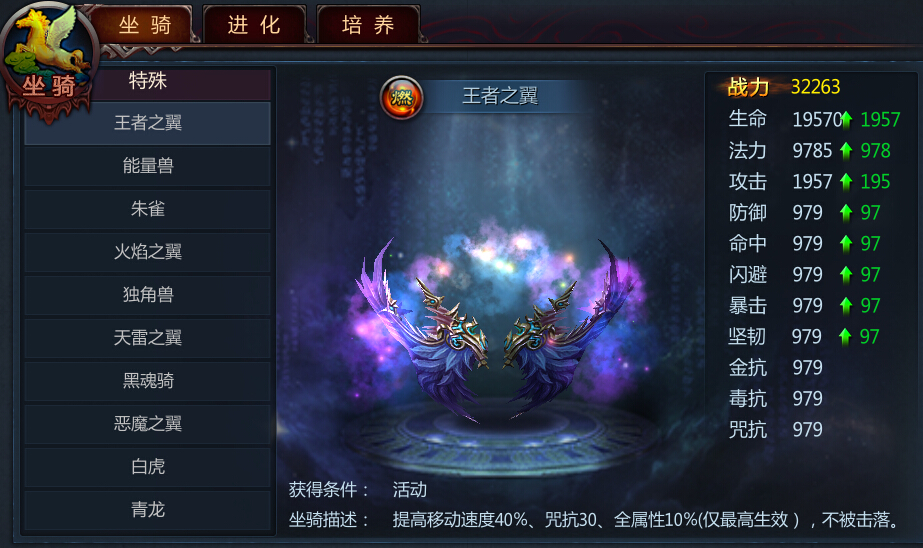Select 能量兽 in the mount list
Screen dimensions: 923x548
[148, 166]
